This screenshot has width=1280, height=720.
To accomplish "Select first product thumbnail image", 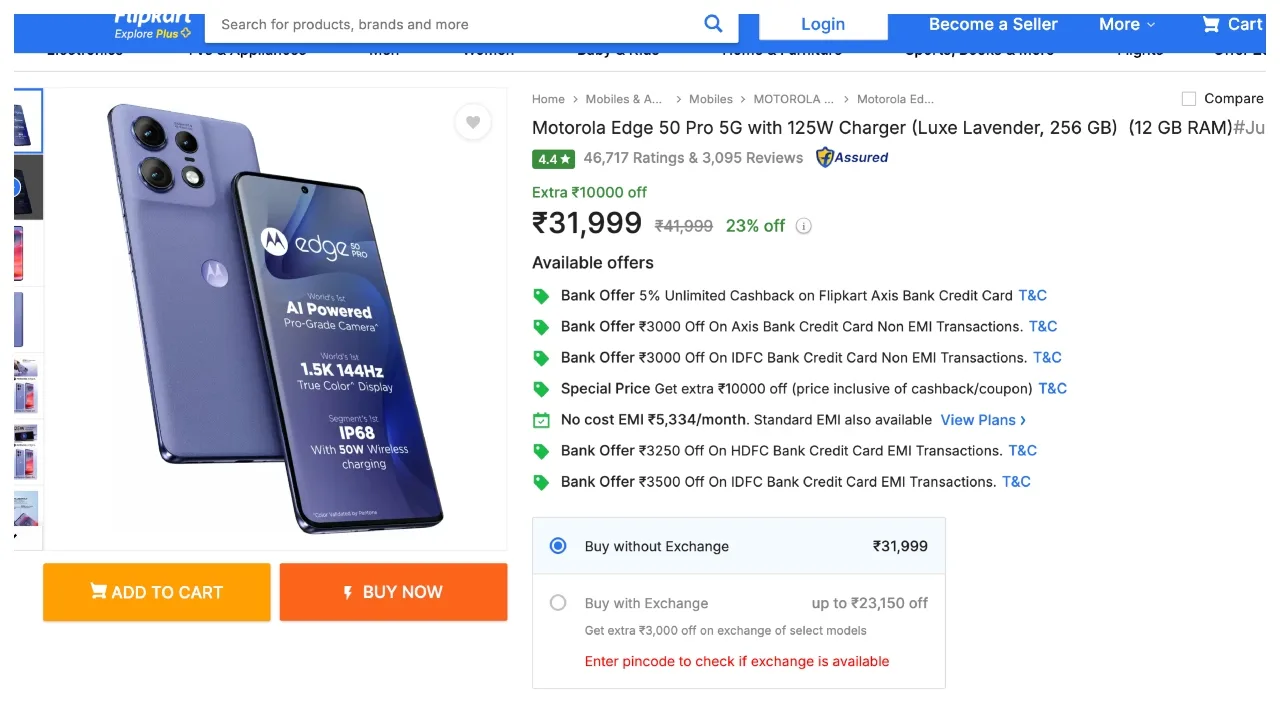I will (x=27, y=121).
